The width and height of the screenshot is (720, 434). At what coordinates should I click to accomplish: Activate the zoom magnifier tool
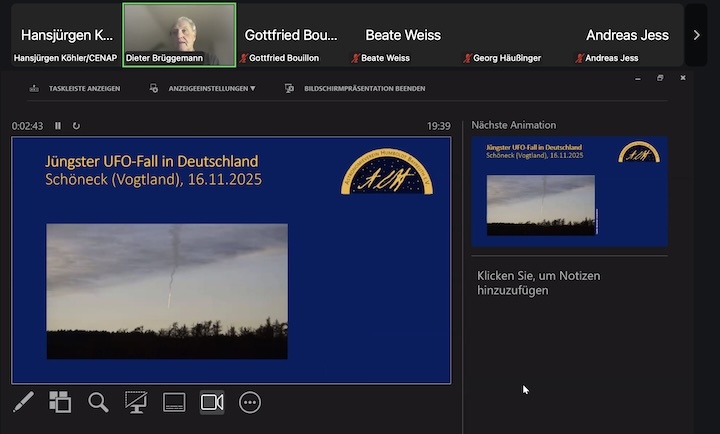coord(98,402)
